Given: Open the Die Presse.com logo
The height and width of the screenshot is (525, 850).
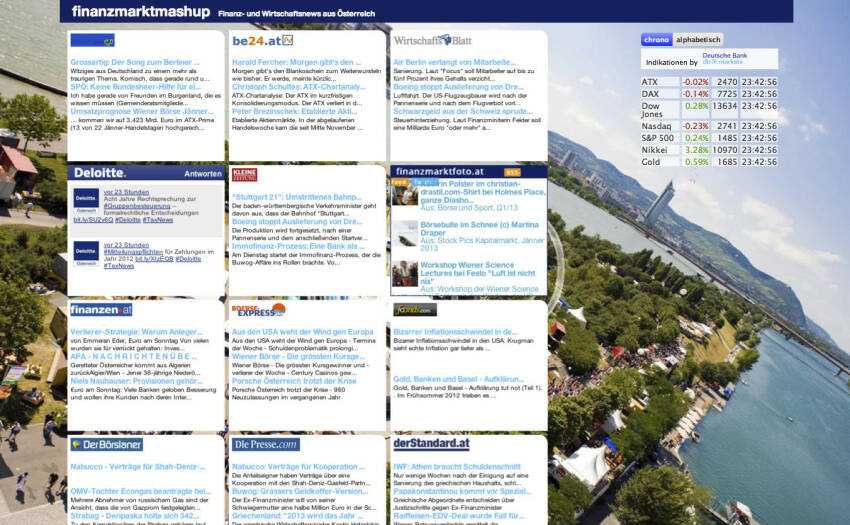Looking at the screenshot, I should (x=265, y=444).
